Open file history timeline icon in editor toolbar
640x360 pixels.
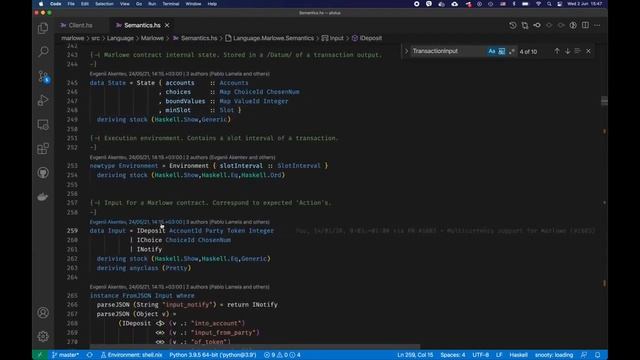point(513,25)
